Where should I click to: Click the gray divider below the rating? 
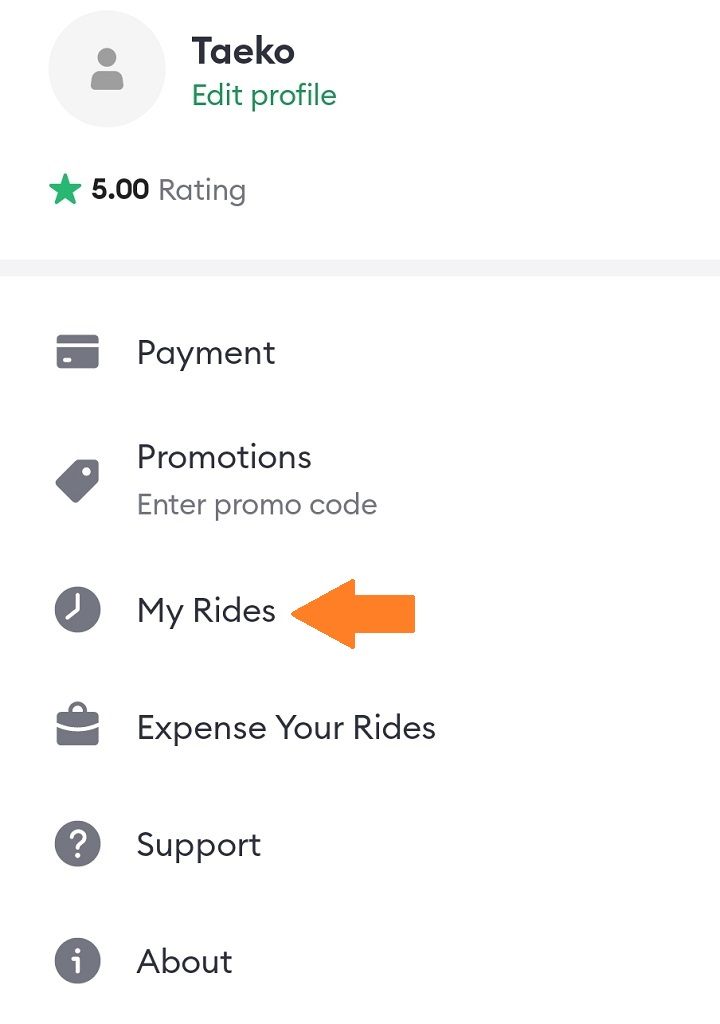(360, 268)
